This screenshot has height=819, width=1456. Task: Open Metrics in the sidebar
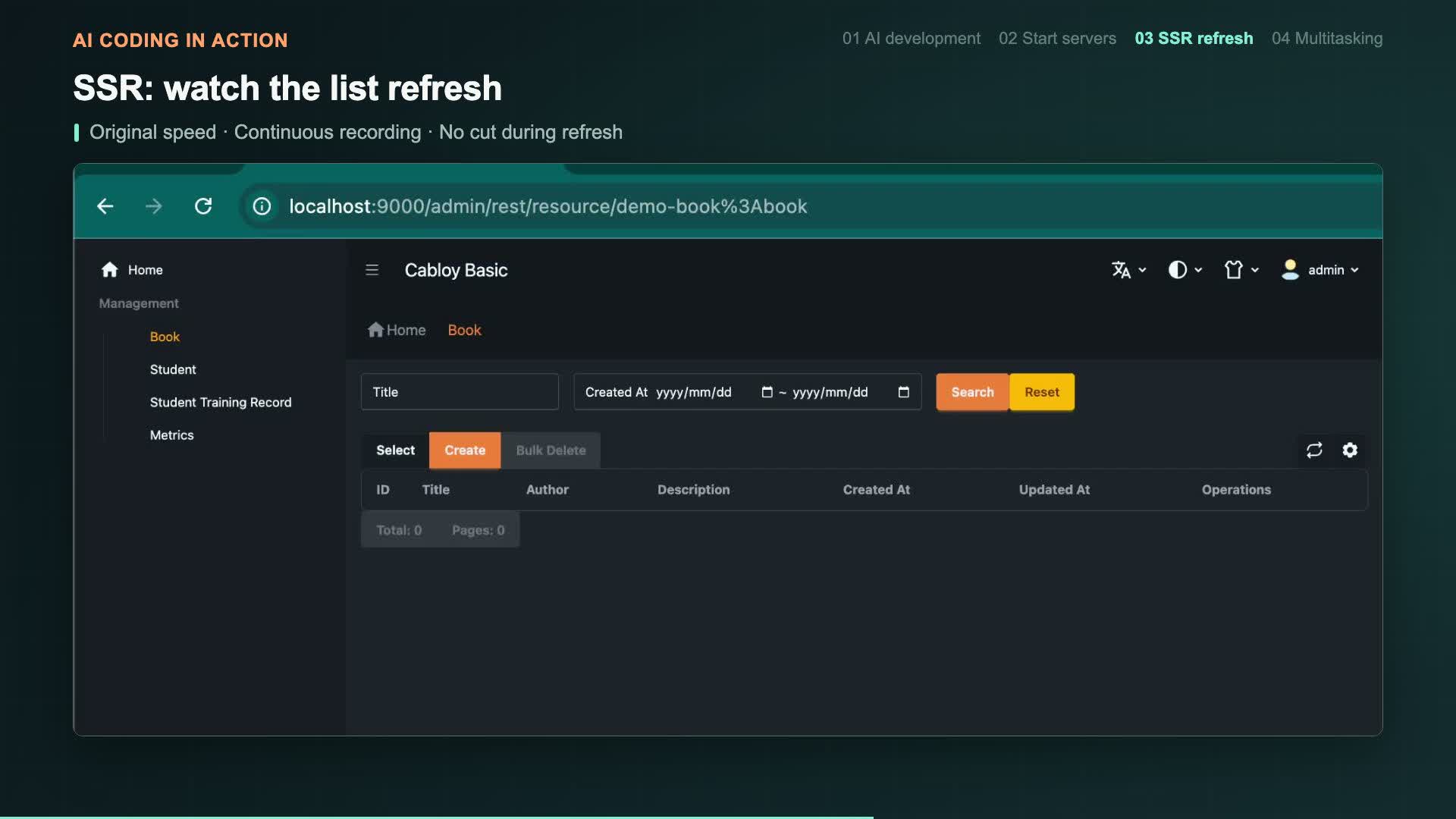(x=171, y=435)
